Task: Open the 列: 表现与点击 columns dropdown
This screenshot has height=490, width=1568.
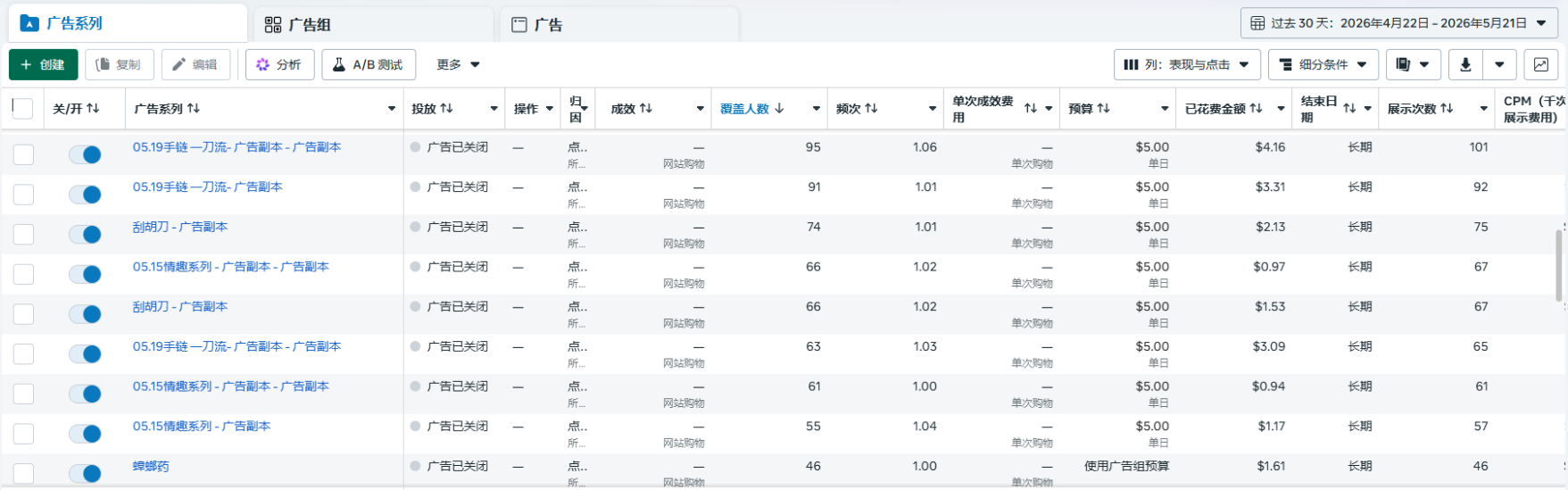Action: point(1187,64)
